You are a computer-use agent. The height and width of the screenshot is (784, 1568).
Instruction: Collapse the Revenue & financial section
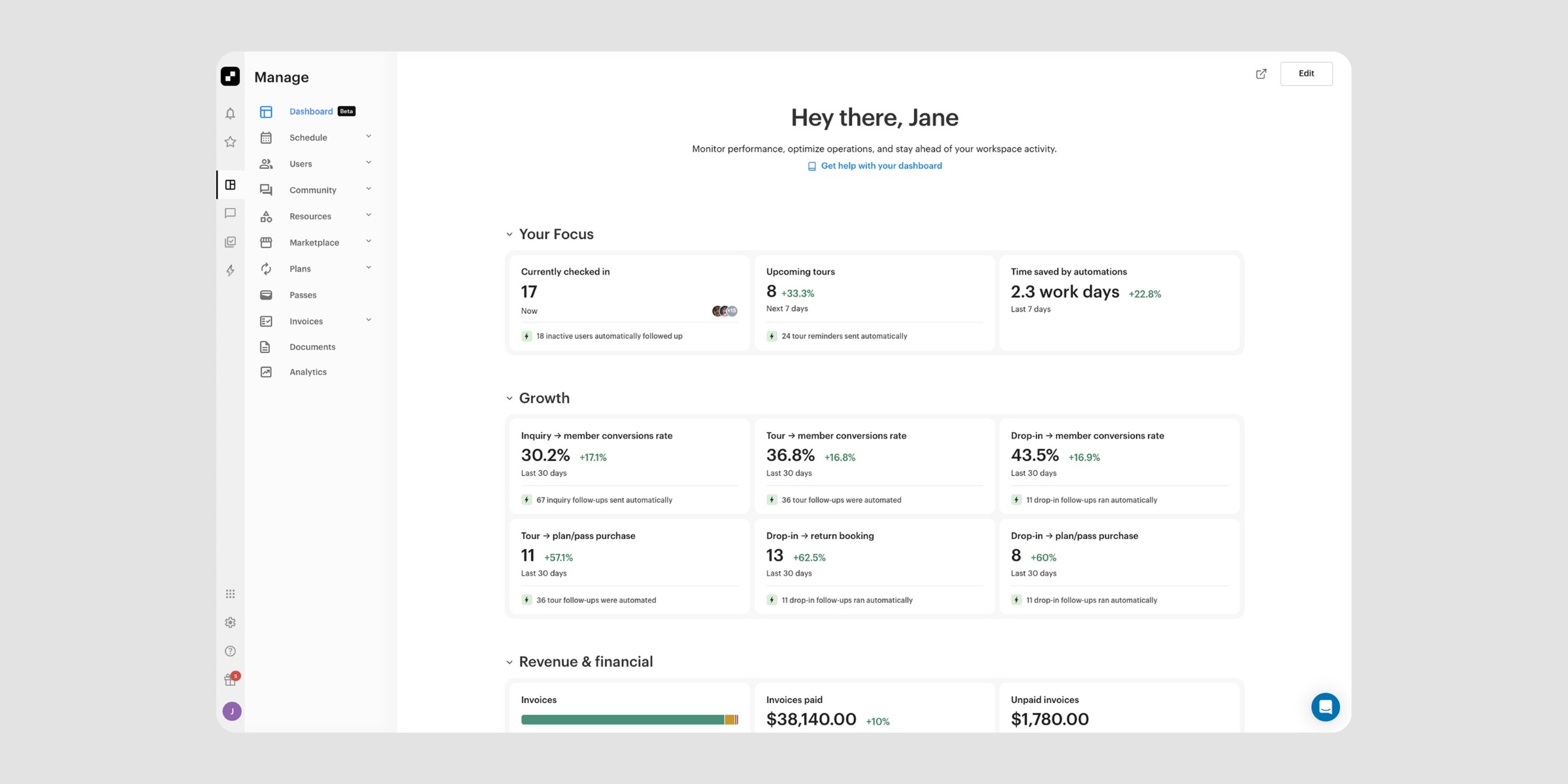tap(510, 662)
